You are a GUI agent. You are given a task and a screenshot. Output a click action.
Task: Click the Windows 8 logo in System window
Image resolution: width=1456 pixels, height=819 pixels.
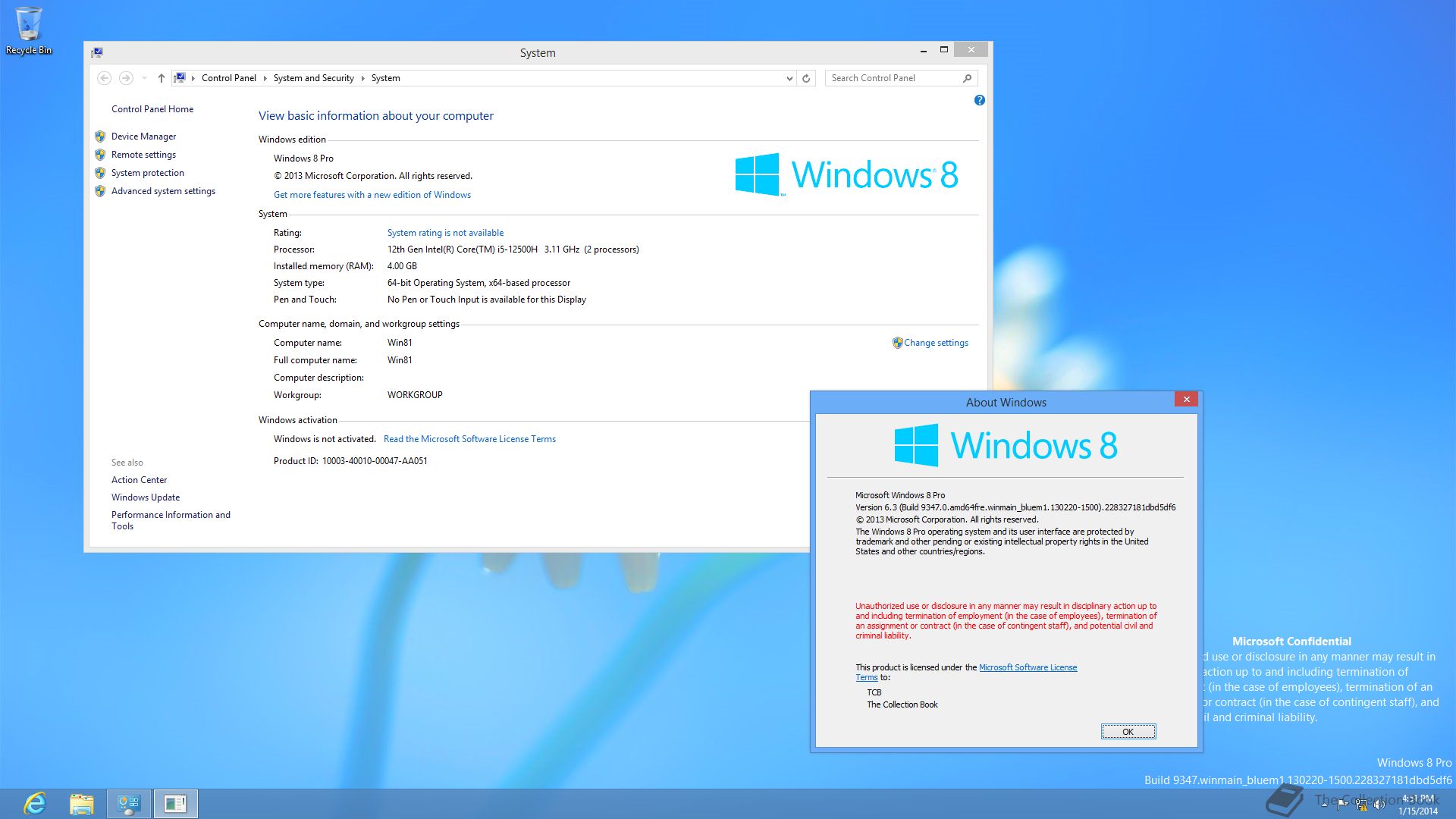[846, 174]
